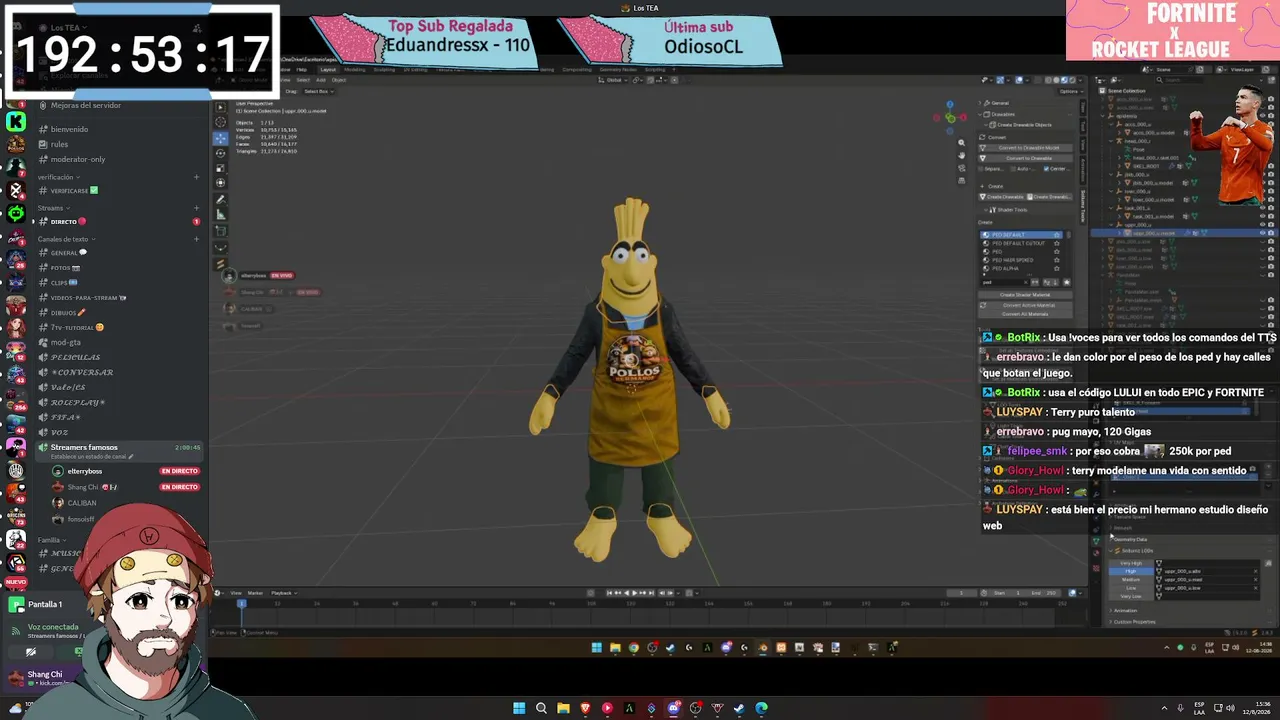
Task: Favorite the PED ALPHA shader star
Action: tap(1056, 268)
